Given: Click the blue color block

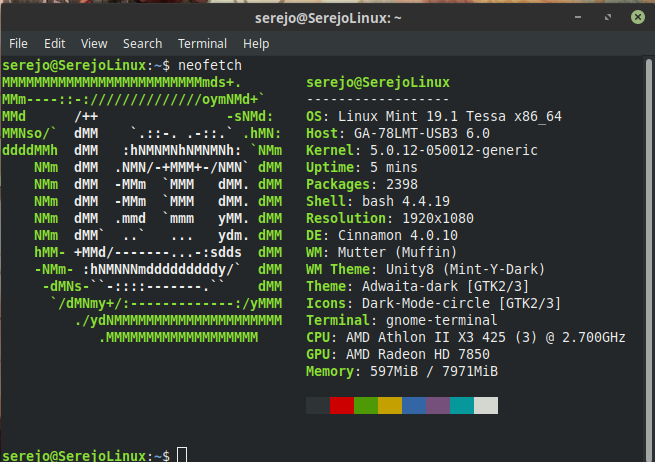Looking at the screenshot, I should click(x=414, y=405).
